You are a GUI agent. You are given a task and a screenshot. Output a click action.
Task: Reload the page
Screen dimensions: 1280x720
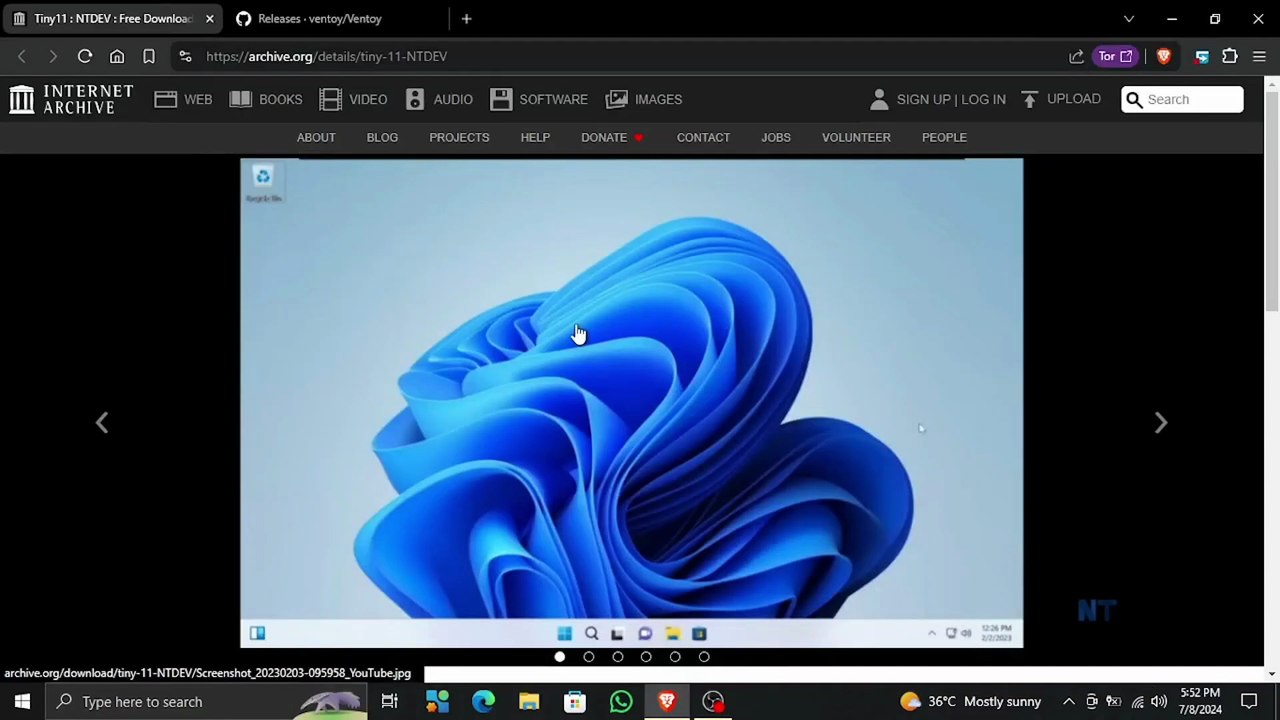pos(85,56)
